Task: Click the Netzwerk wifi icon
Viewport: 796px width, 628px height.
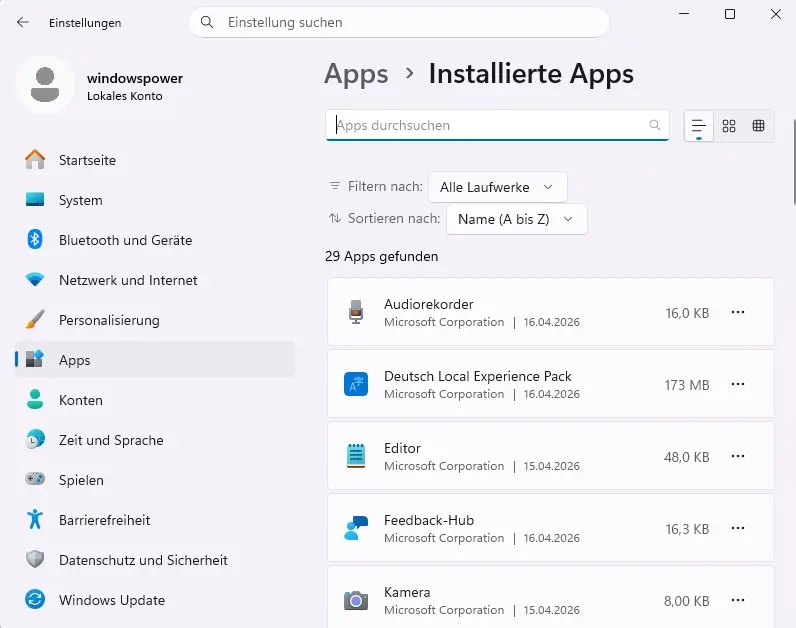Action: (35, 280)
